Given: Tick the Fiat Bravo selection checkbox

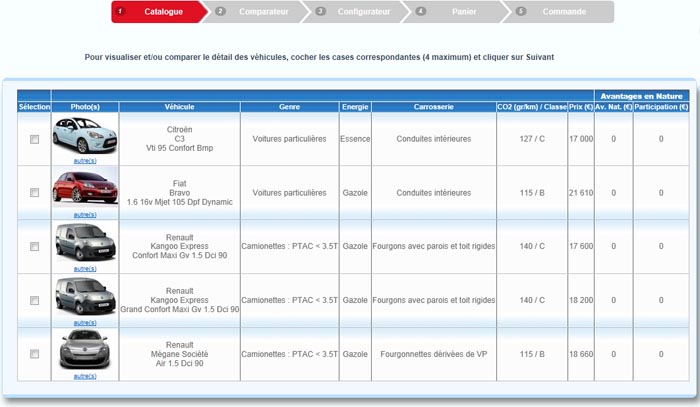Looking at the screenshot, I should (x=34, y=192).
